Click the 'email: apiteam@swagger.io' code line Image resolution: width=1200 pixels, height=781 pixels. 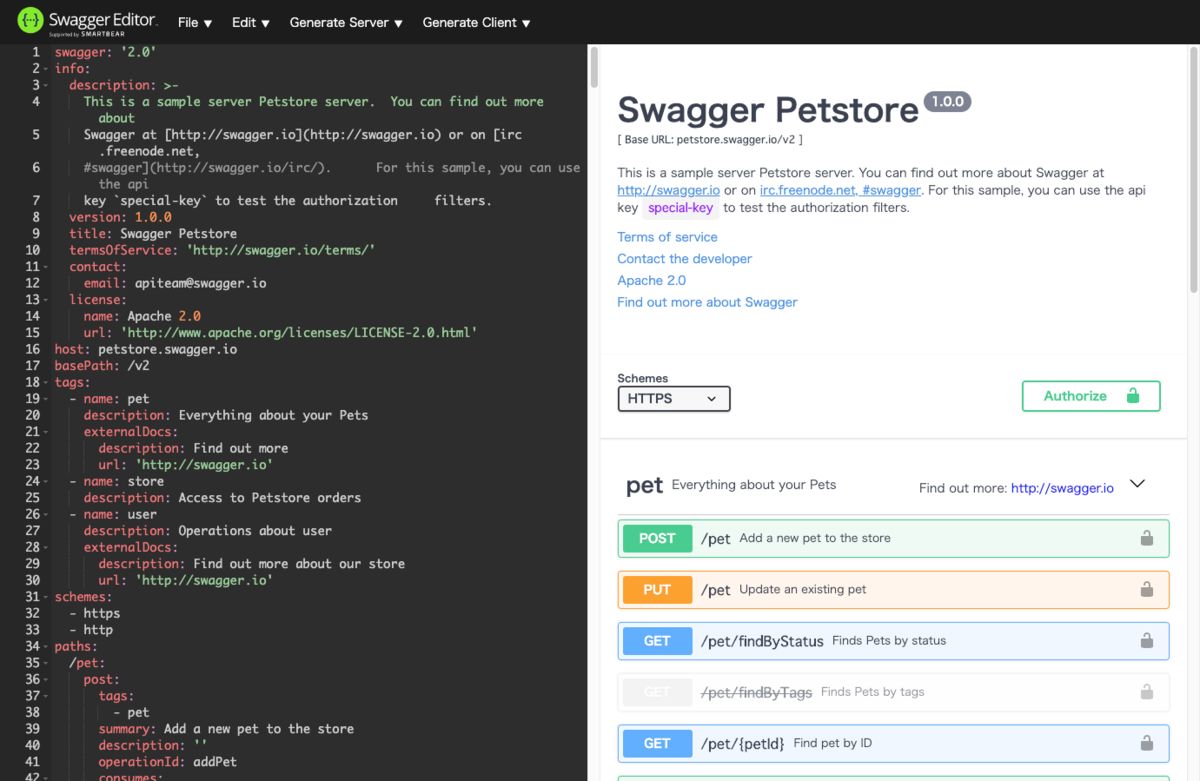(x=175, y=283)
